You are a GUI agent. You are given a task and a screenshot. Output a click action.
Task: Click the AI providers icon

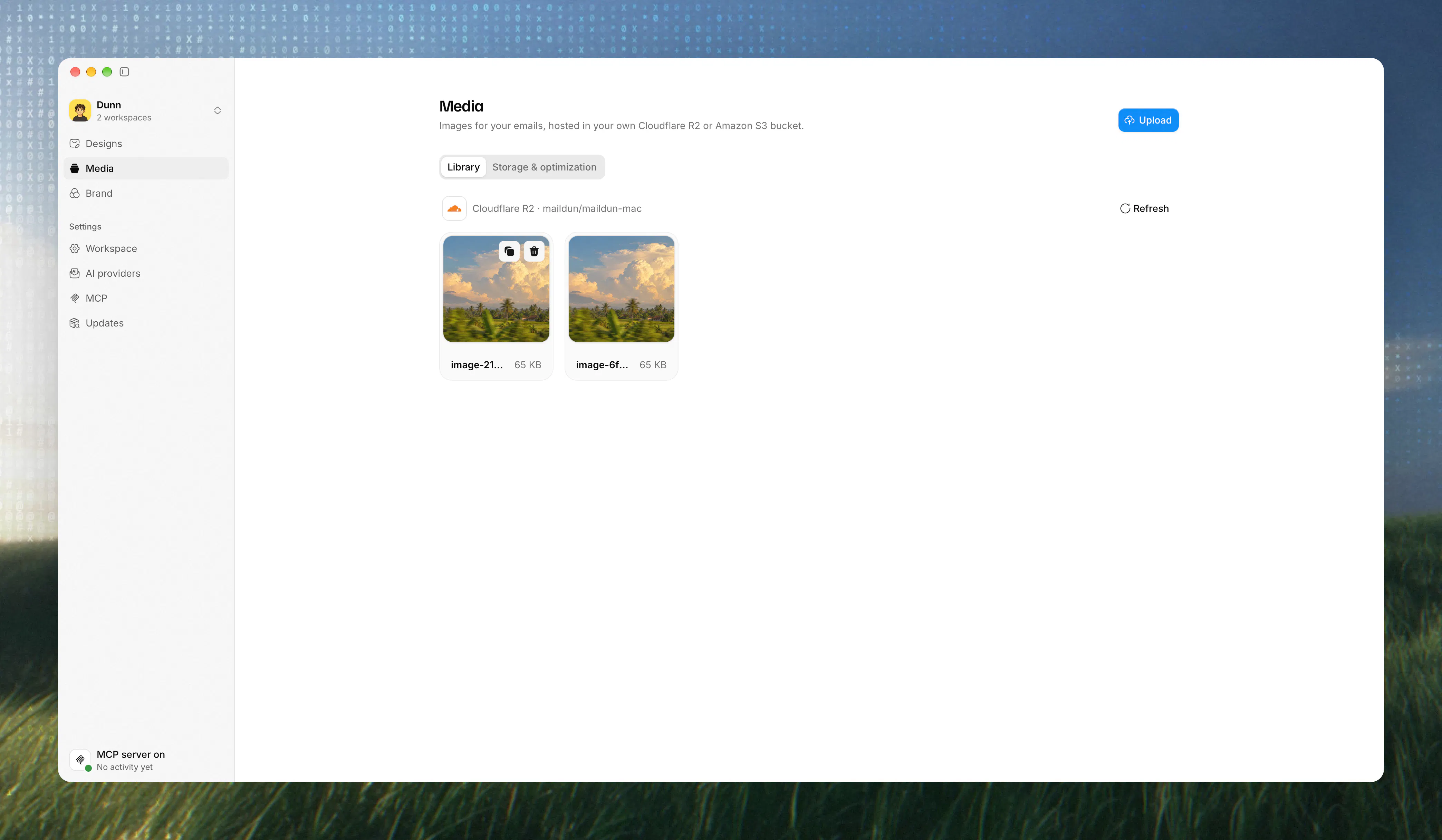coord(74,273)
